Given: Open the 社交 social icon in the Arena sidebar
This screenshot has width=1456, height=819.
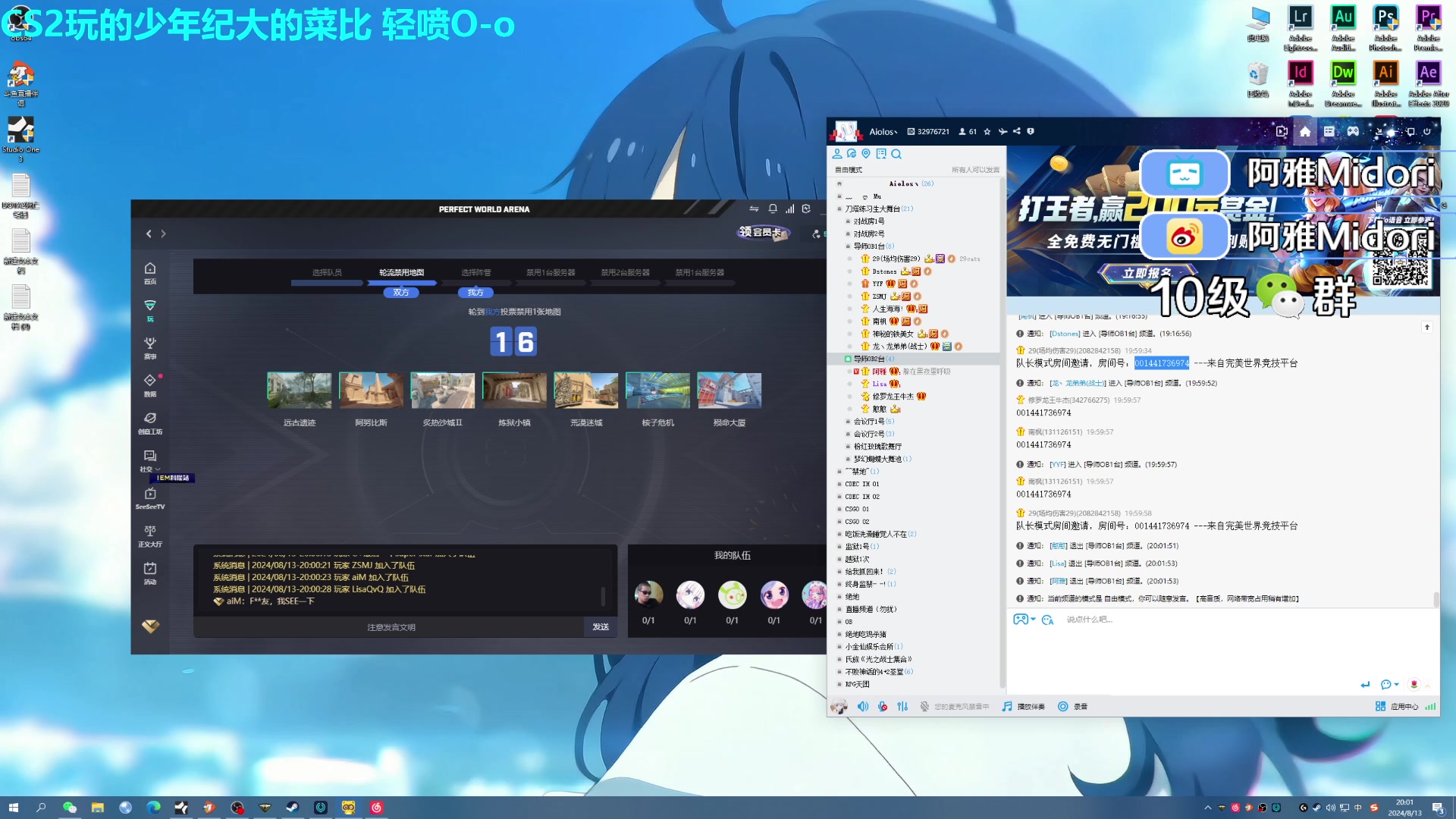Looking at the screenshot, I should 149,460.
